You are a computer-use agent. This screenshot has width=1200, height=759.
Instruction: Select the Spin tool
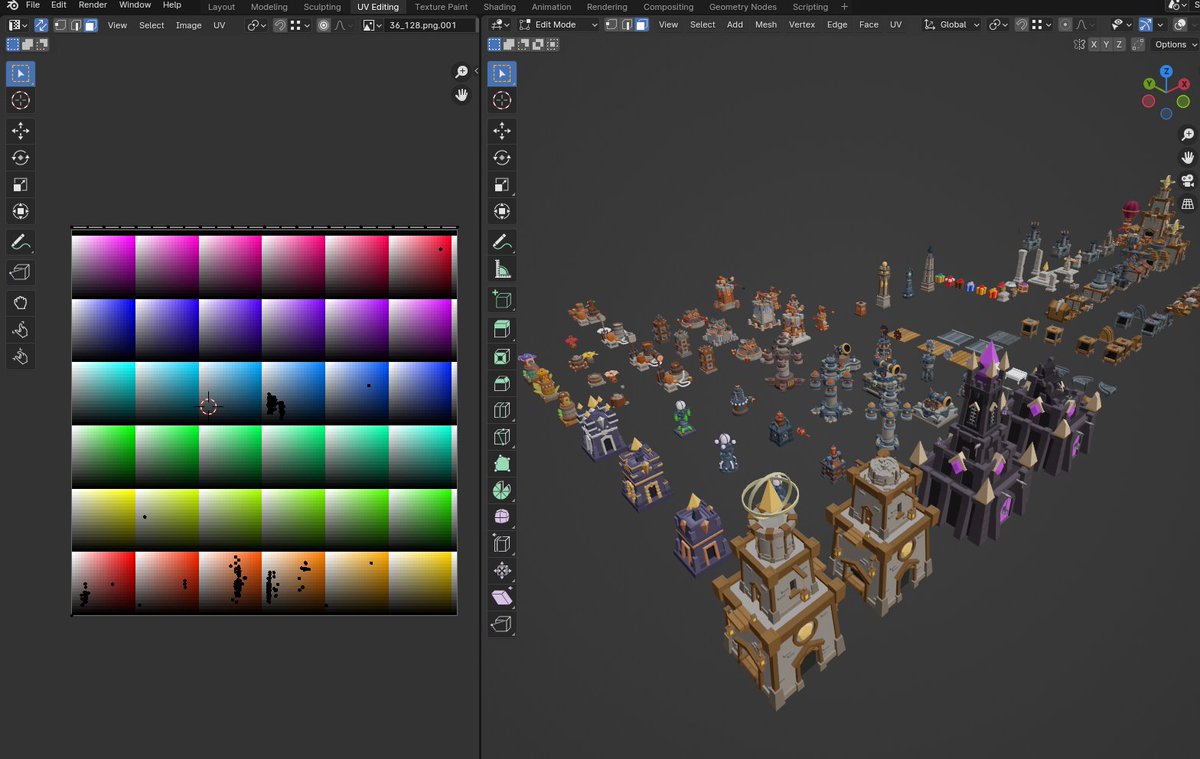coord(502,490)
